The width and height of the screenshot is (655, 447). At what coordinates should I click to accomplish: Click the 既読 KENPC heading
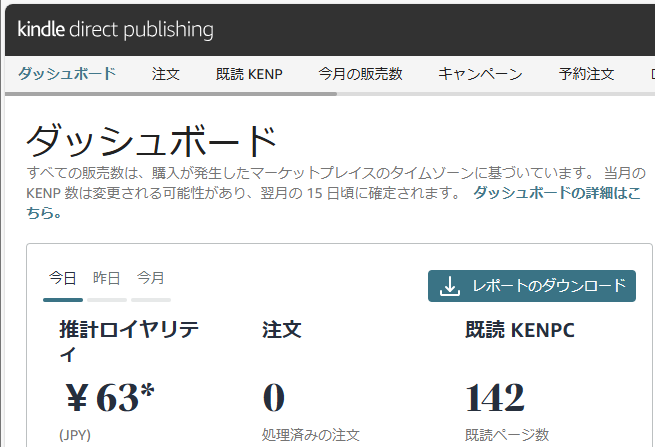(520, 330)
